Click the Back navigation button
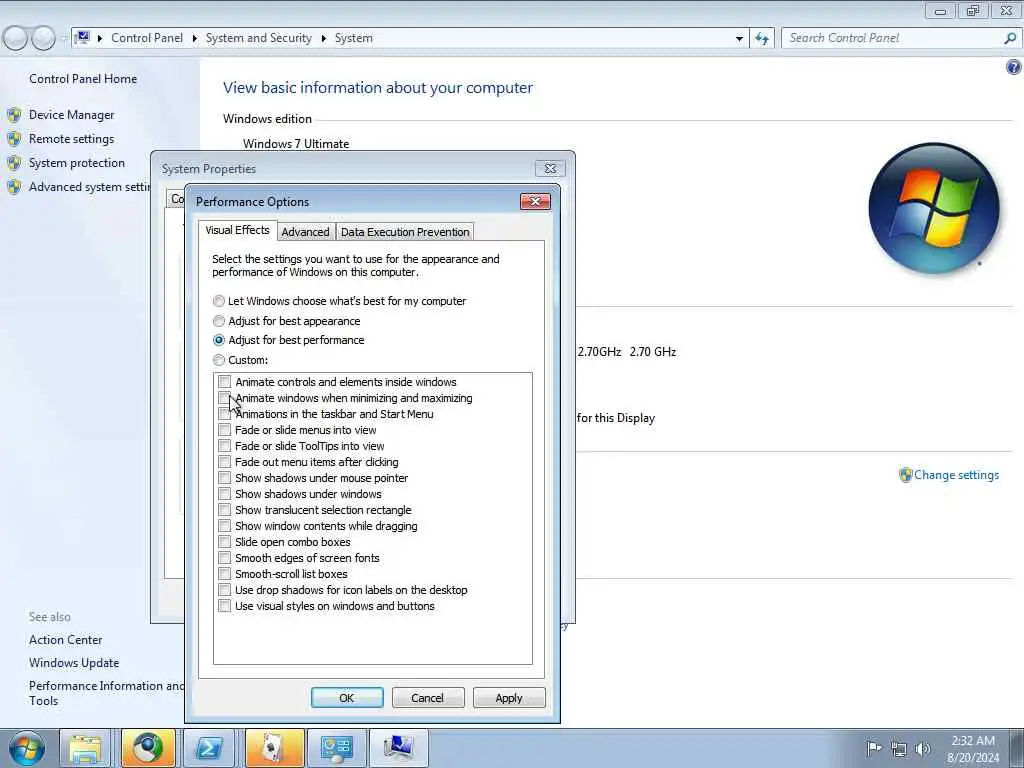 click(x=16, y=39)
